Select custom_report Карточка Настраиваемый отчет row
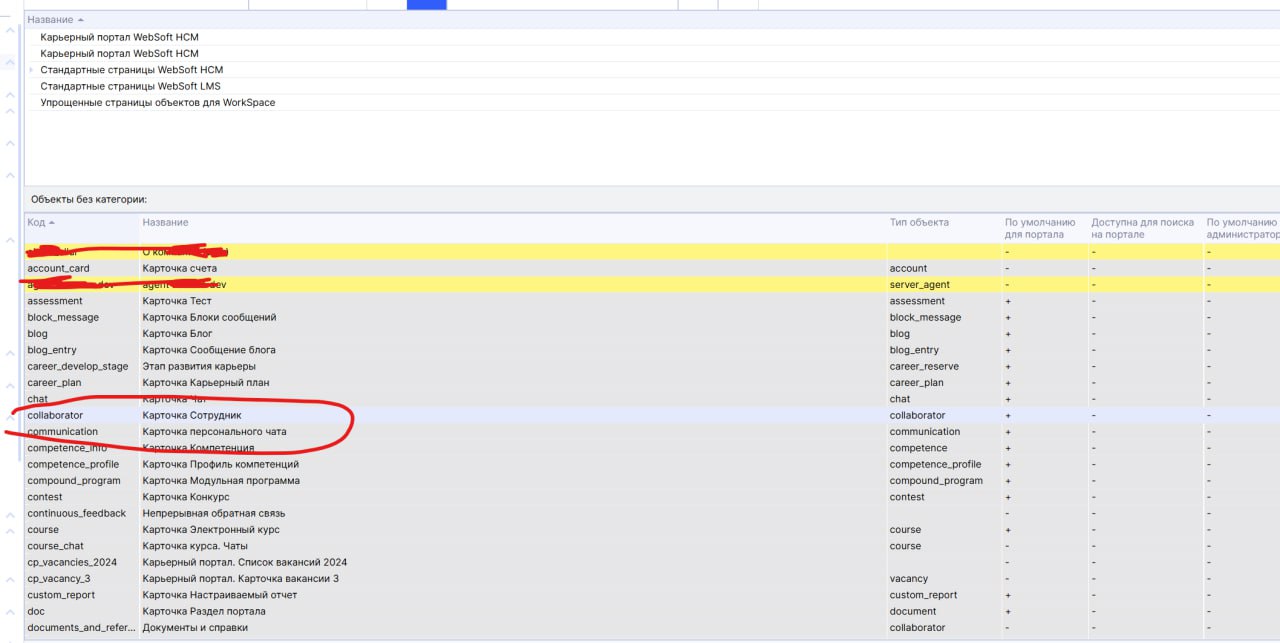Screen dimensions: 1280x643 (x=219, y=595)
